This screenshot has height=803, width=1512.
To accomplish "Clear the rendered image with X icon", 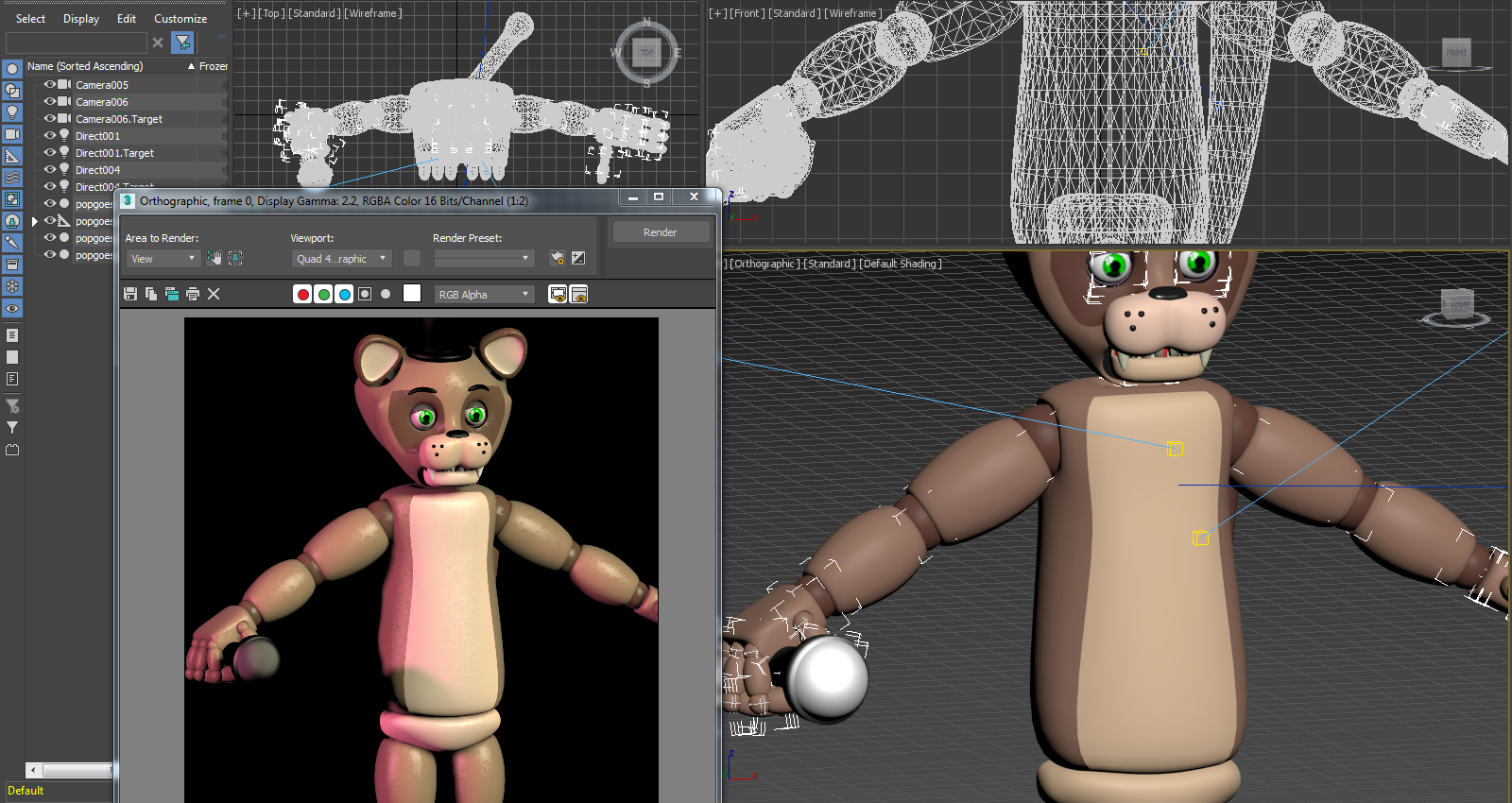I will pyautogui.click(x=214, y=294).
